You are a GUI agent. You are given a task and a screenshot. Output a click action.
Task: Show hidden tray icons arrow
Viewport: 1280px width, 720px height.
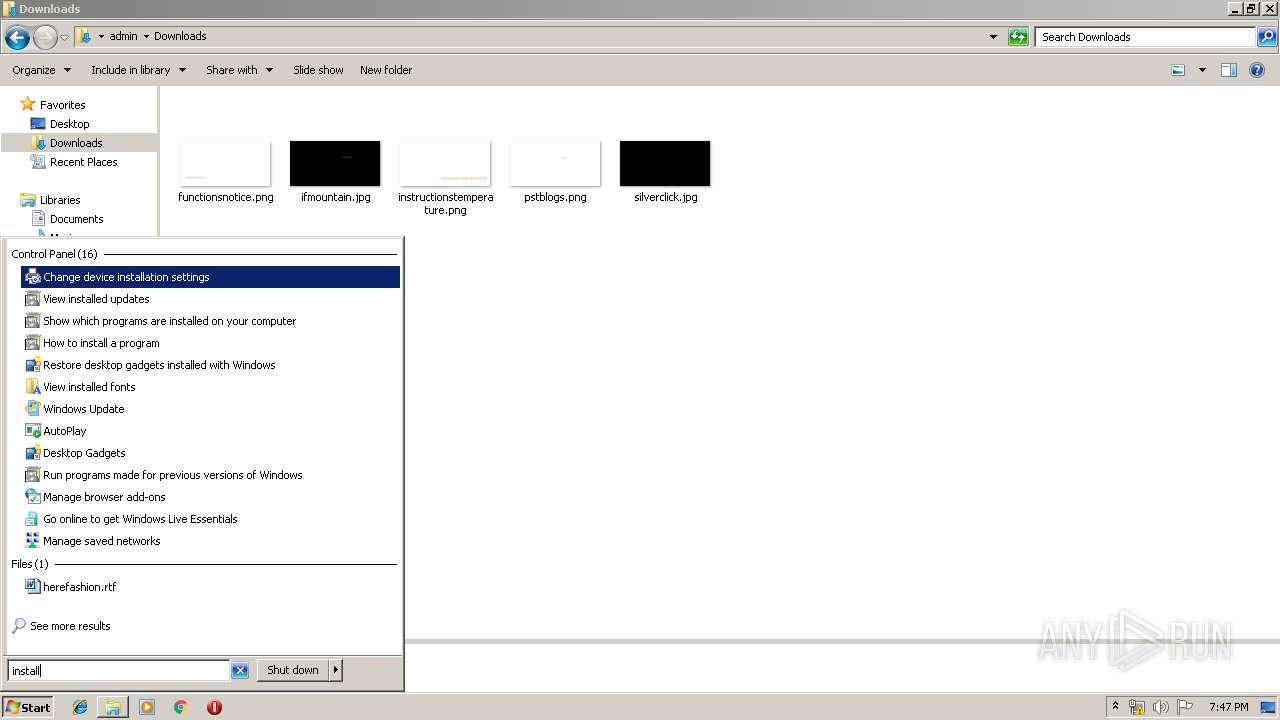(x=1115, y=707)
